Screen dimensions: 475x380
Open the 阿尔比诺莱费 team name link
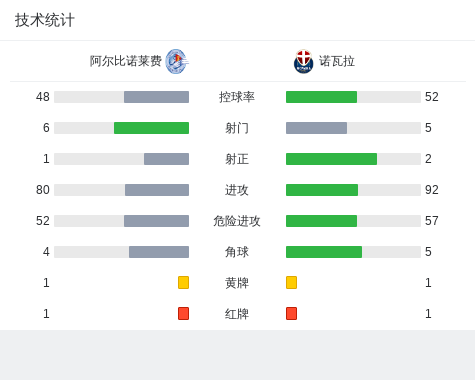point(126,61)
